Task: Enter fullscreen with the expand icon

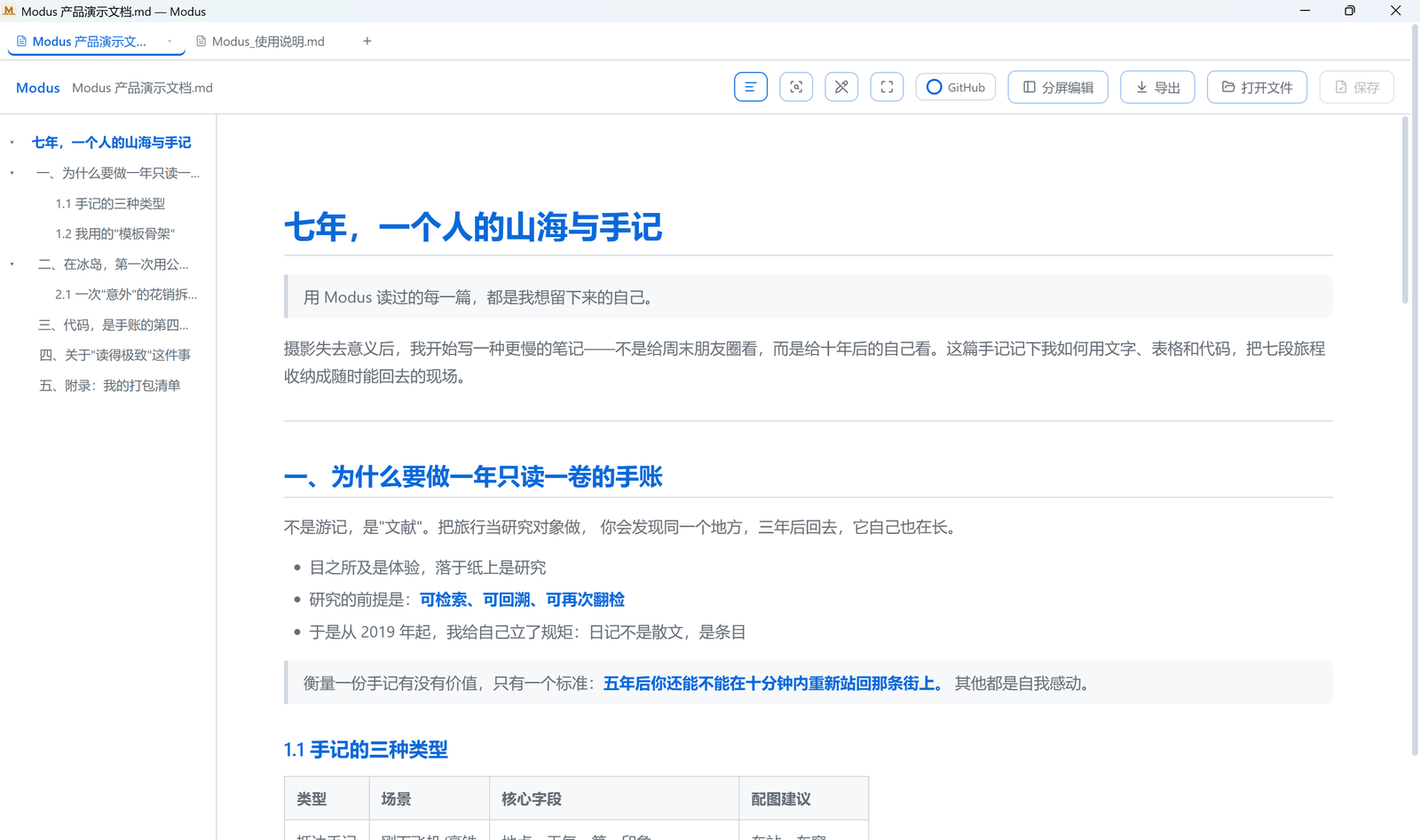Action: [x=887, y=87]
